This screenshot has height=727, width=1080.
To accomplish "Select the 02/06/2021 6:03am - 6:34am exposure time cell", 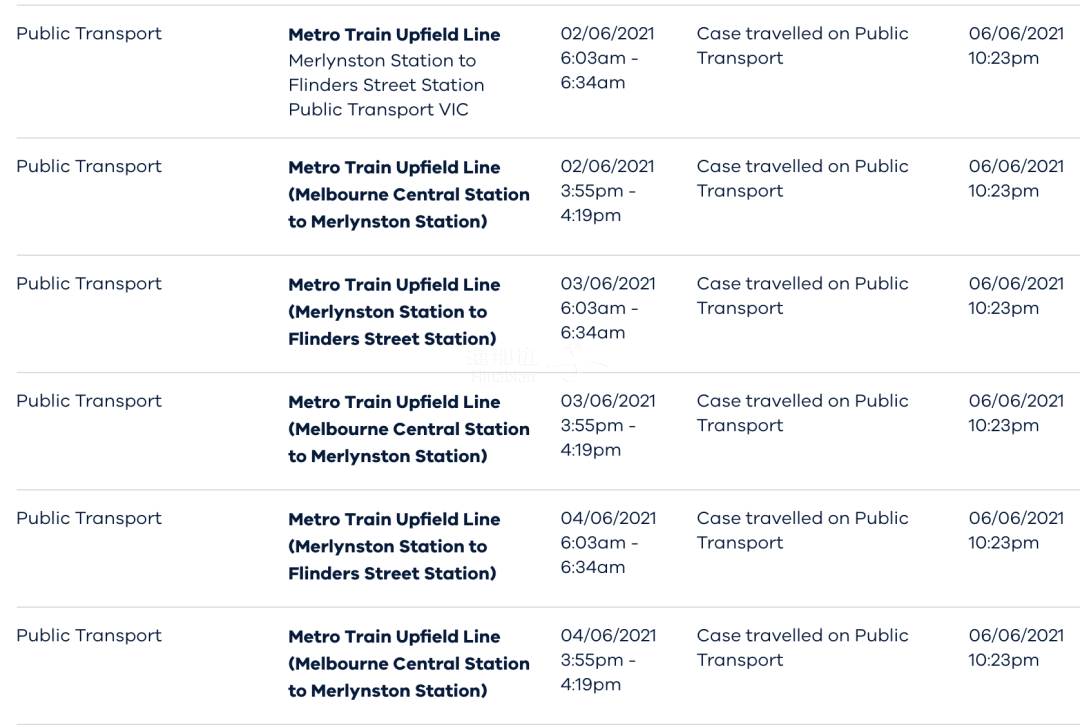I will tap(607, 58).
